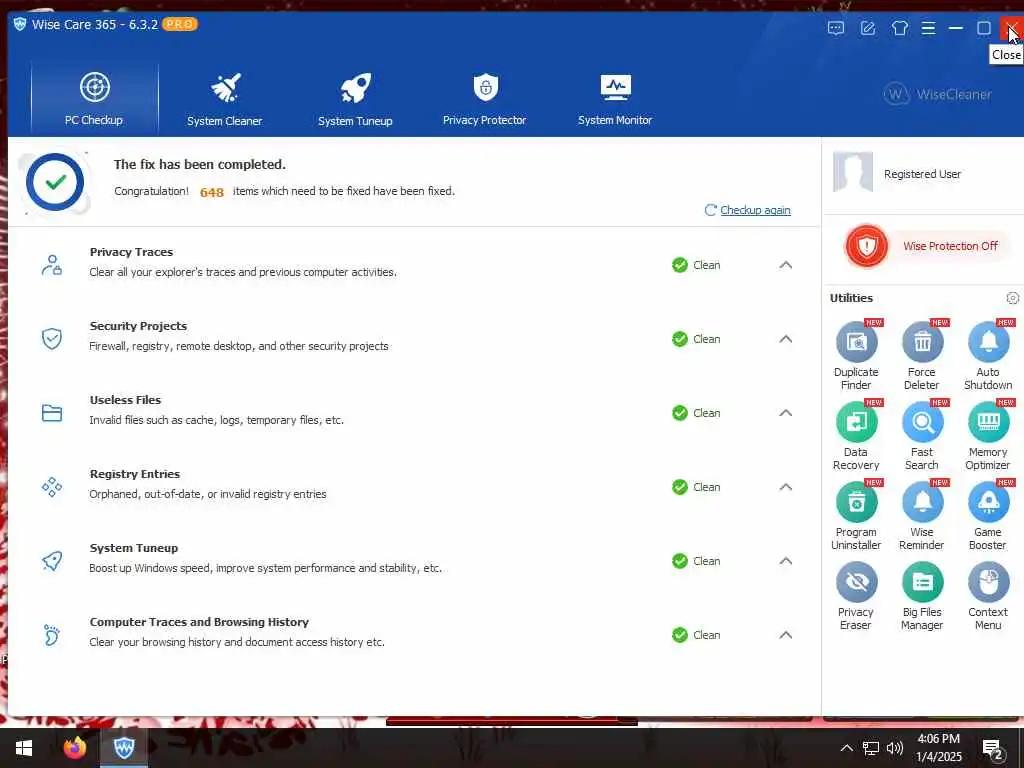Launch the Memory Optimizer utility
The height and width of the screenshot is (768, 1024).
tap(988, 436)
